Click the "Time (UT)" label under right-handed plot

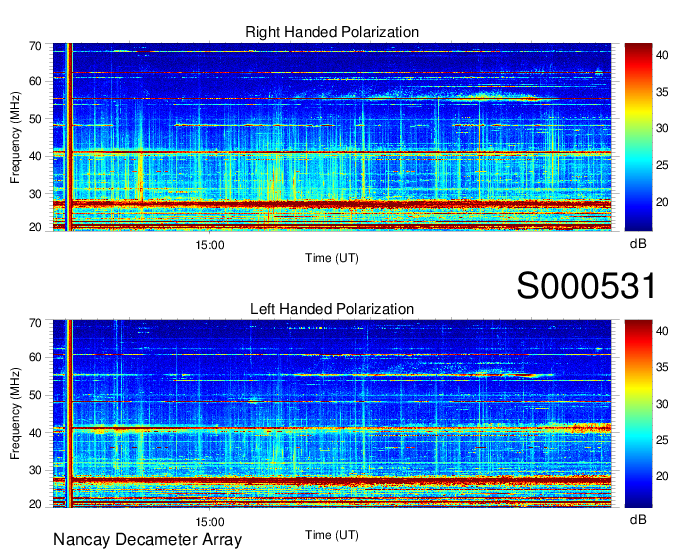332,258
